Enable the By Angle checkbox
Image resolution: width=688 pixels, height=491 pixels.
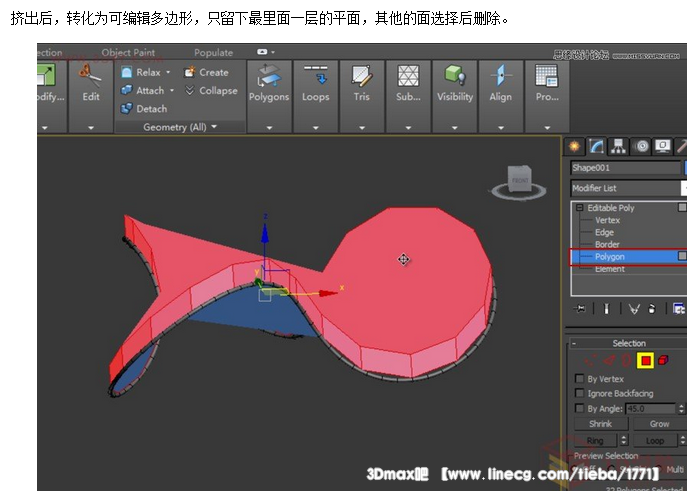(580, 409)
